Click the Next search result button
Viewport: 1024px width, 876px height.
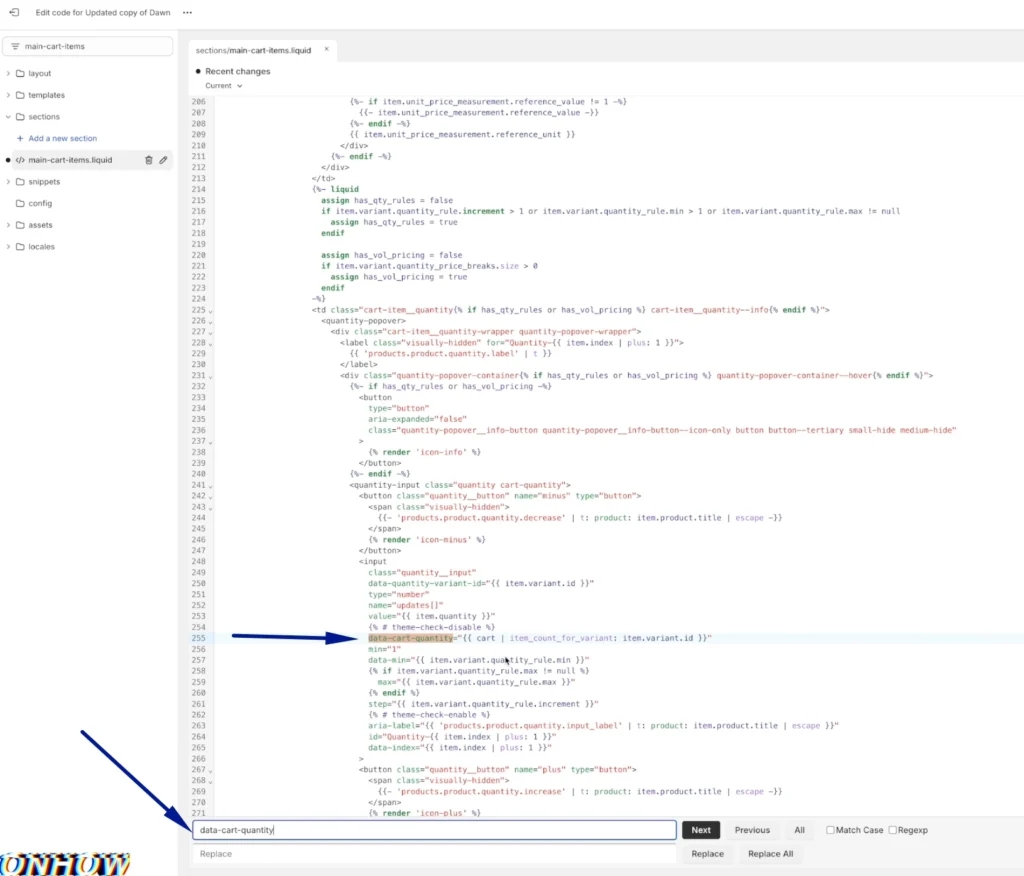coord(701,830)
